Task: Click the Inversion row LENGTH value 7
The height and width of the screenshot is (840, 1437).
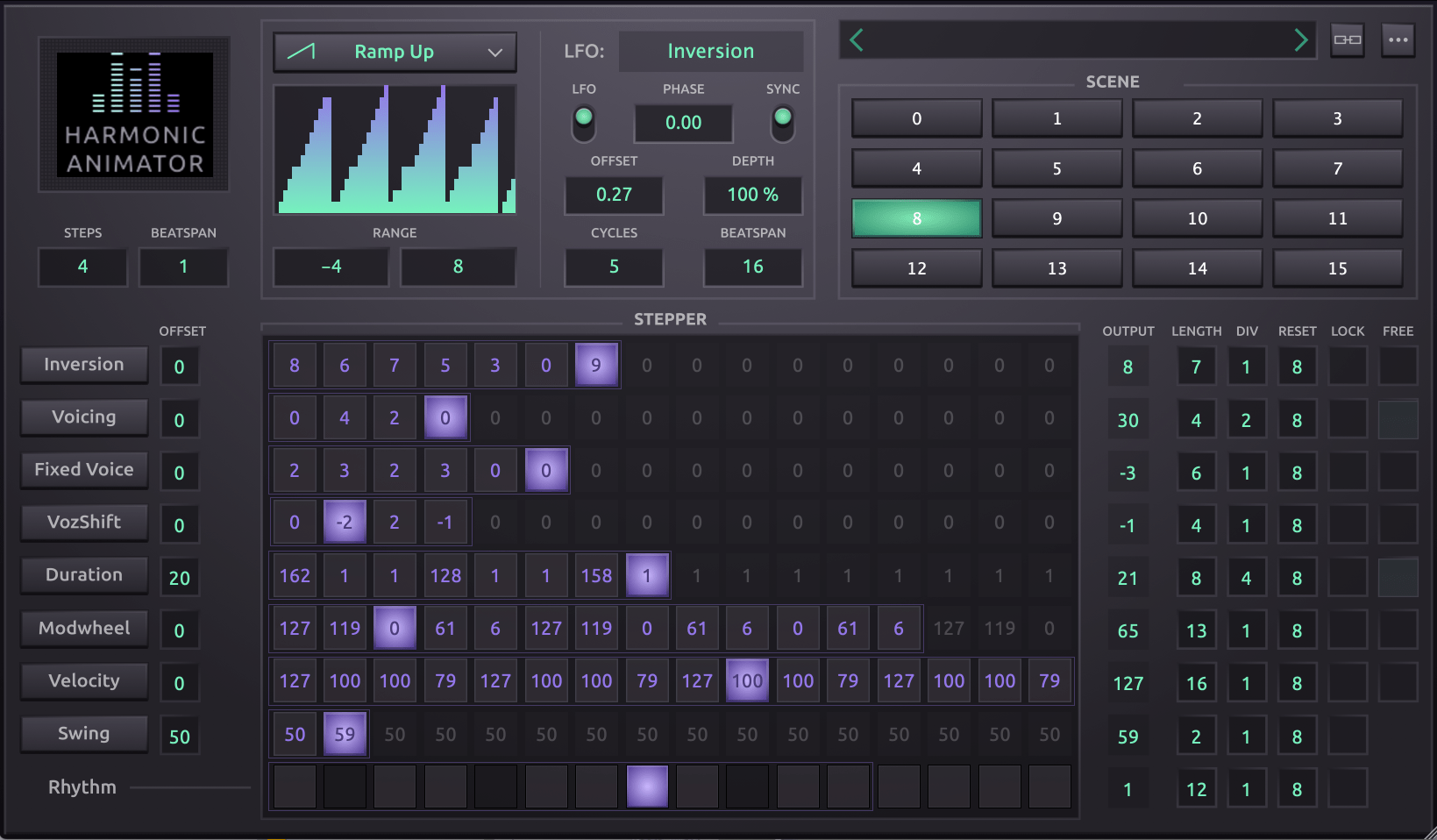Action: click(x=1196, y=367)
